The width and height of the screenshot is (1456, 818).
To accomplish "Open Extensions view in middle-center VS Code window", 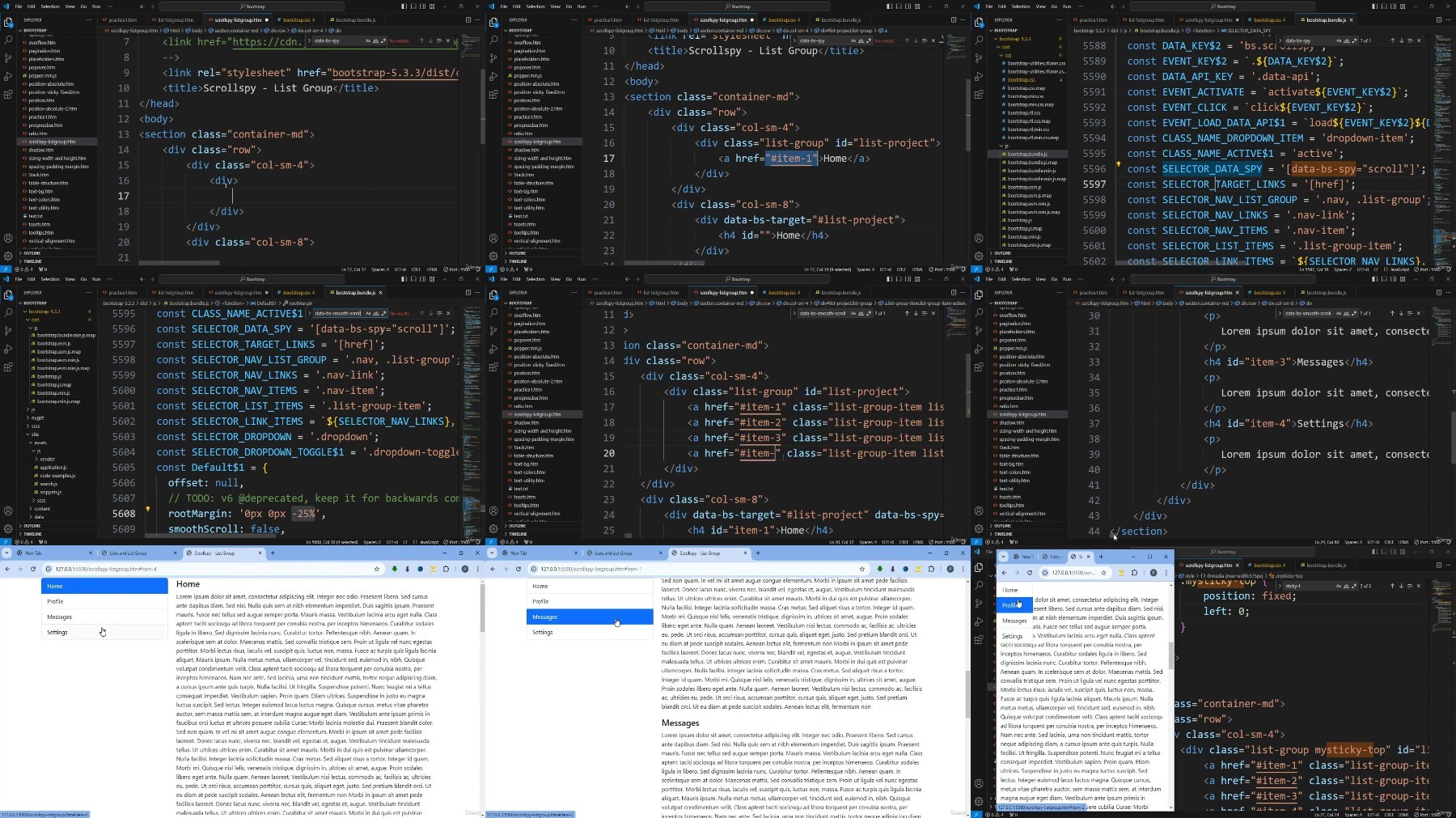I will tap(493, 367).
